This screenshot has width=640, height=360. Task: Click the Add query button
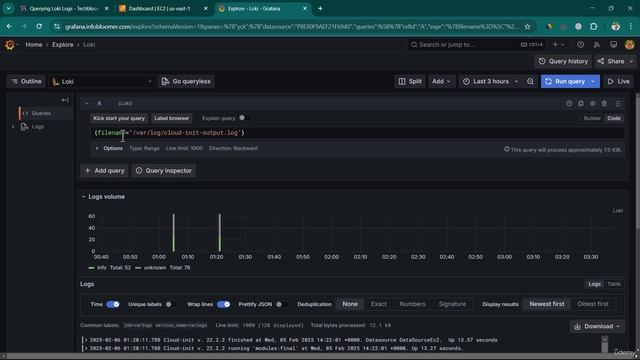pyautogui.click(x=104, y=171)
